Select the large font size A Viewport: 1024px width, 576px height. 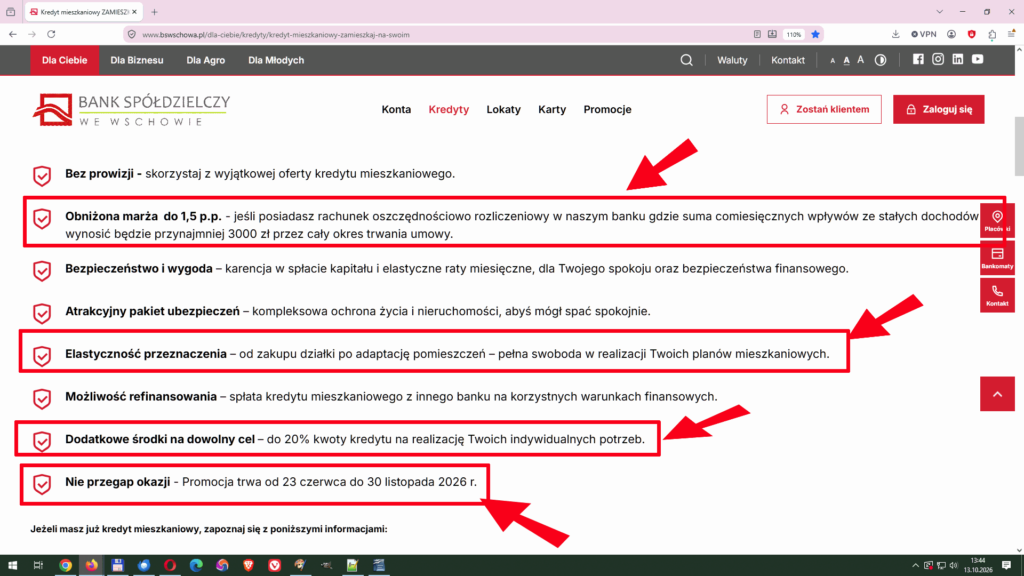(x=861, y=60)
